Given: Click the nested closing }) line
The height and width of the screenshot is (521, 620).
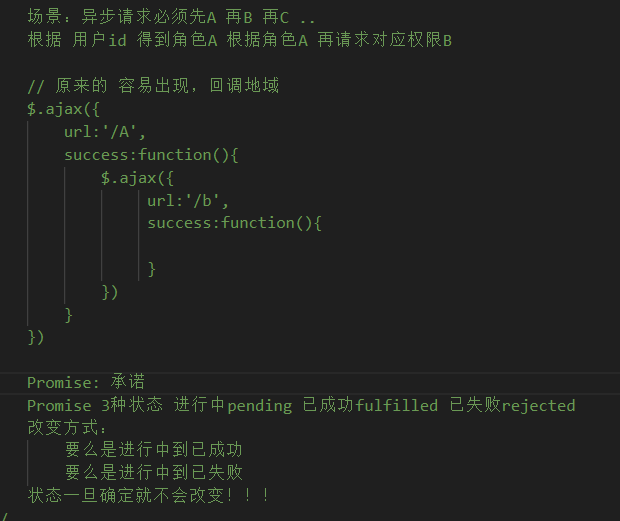Looking at the screenshot, I should click(x=110, y=292).
